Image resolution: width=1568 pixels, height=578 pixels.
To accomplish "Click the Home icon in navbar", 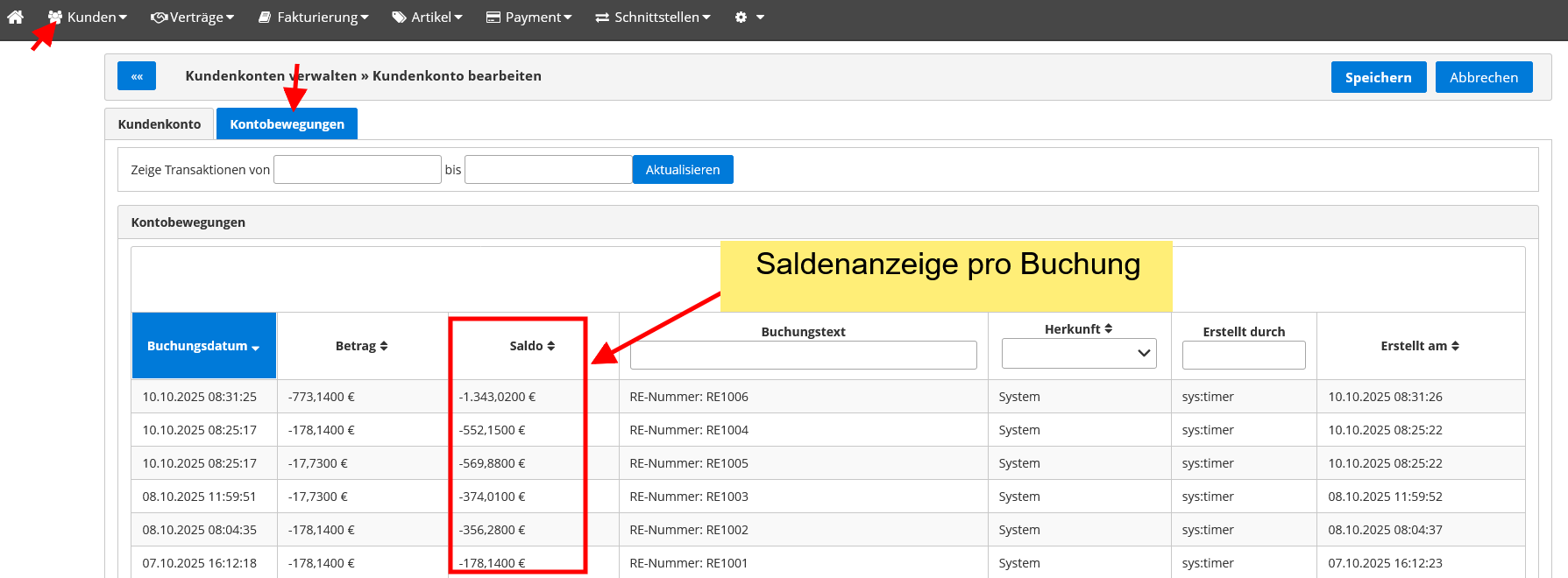I will click(x=15, y=17).
